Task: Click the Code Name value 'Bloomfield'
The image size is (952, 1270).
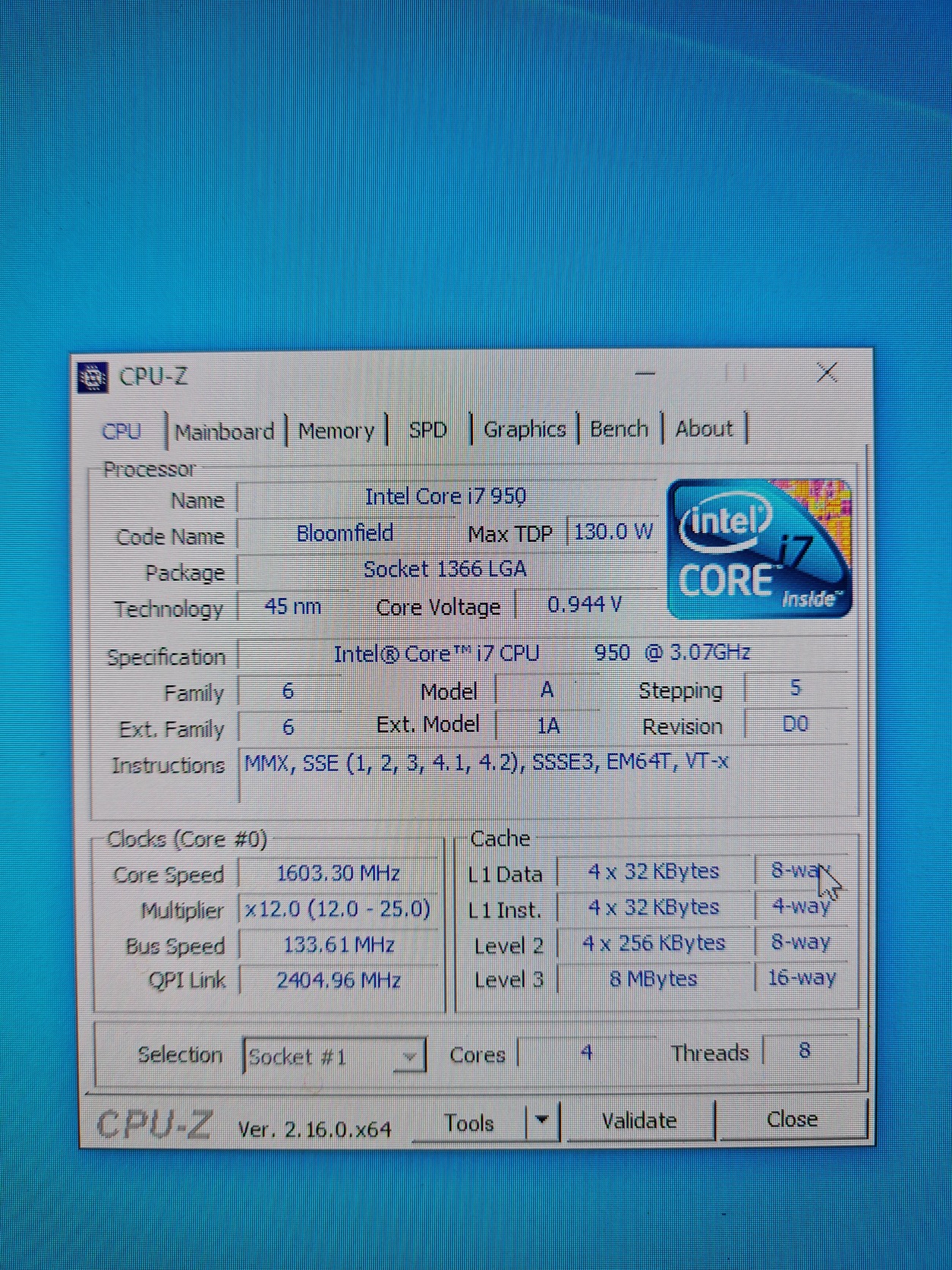Action: 345,533
